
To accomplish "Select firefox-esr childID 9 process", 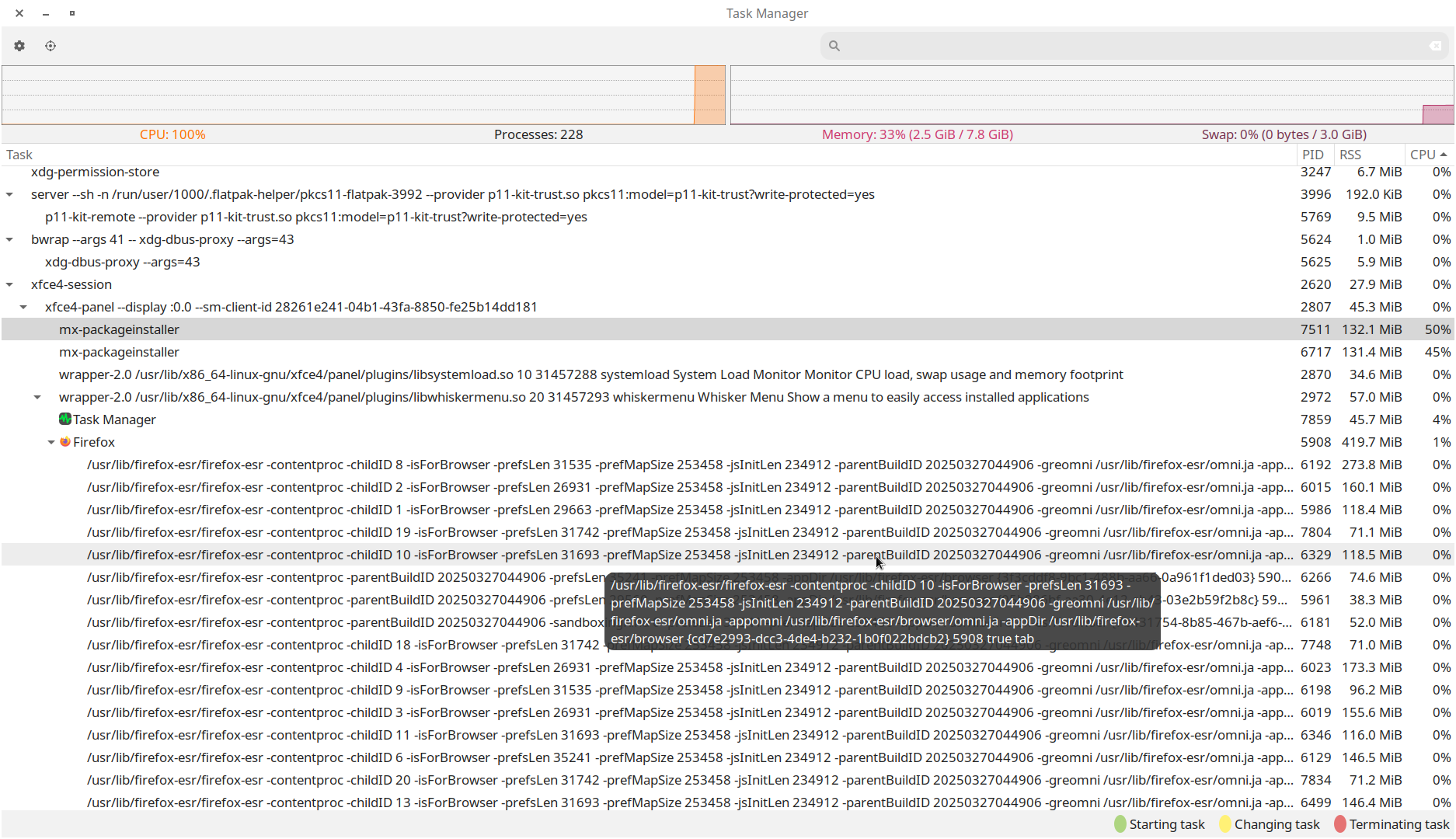I will point(727,690).
